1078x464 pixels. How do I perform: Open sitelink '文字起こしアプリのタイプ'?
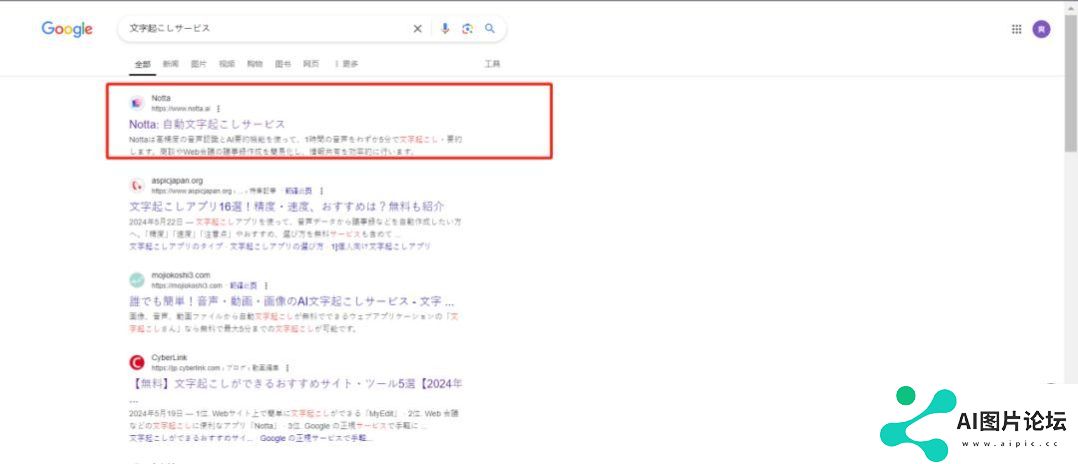176,246
